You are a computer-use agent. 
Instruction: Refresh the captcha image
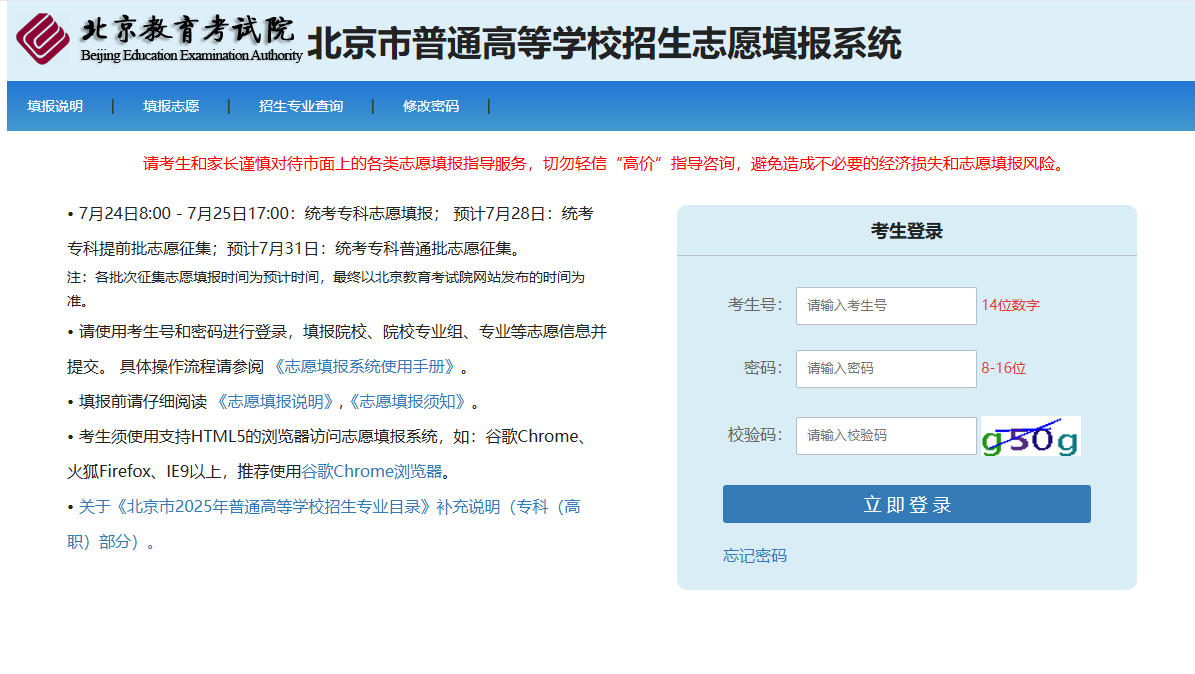tap(1030, 437)
